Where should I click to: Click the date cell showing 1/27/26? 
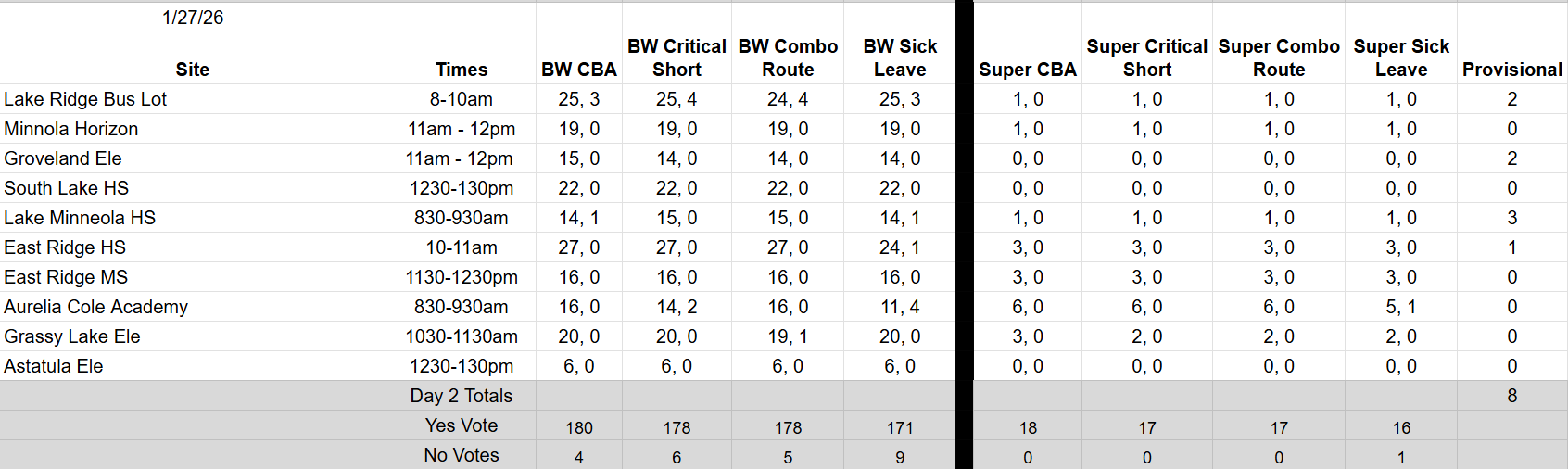point(193,18)
